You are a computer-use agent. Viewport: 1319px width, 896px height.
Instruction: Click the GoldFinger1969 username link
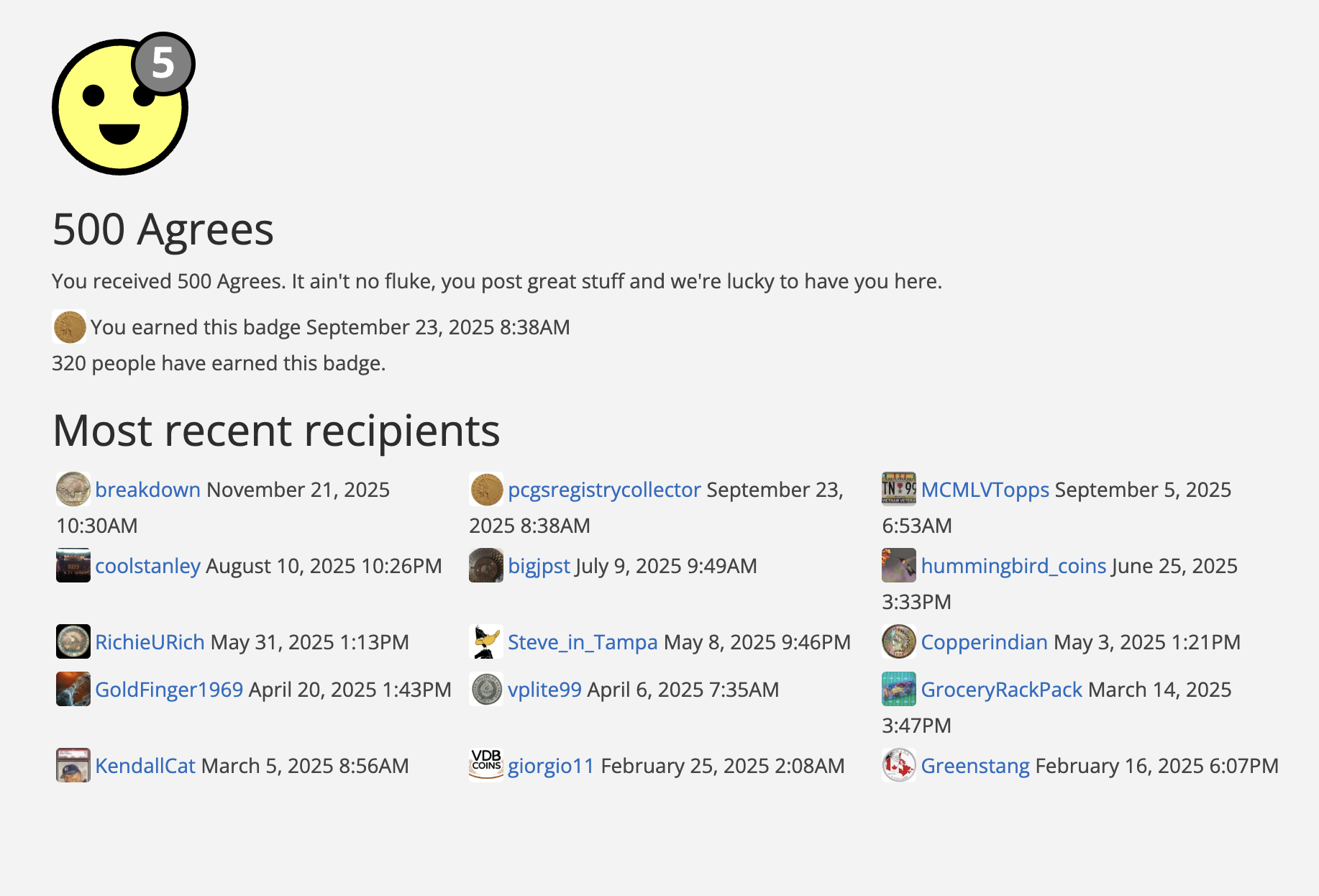tap(169, 690)
